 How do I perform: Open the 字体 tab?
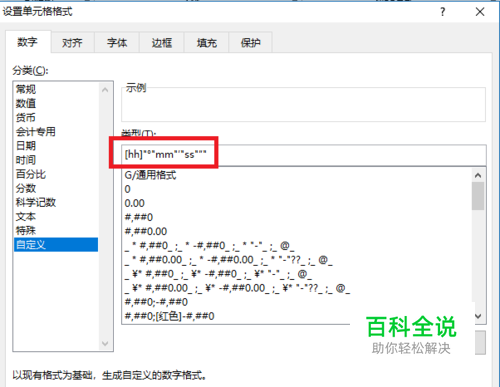pos(117,43)
